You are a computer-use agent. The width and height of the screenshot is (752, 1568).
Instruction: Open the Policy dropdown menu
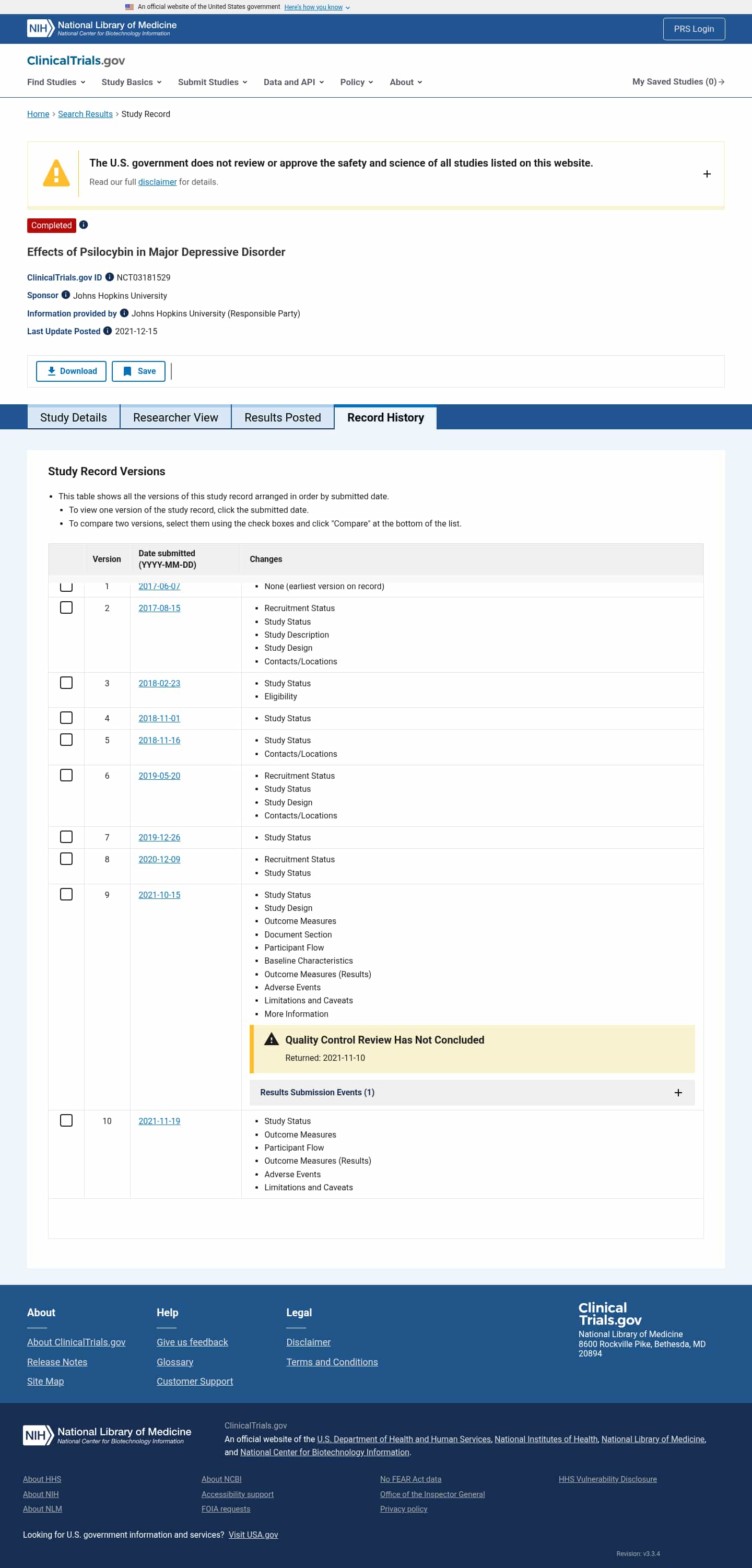[x=357, y=82]
